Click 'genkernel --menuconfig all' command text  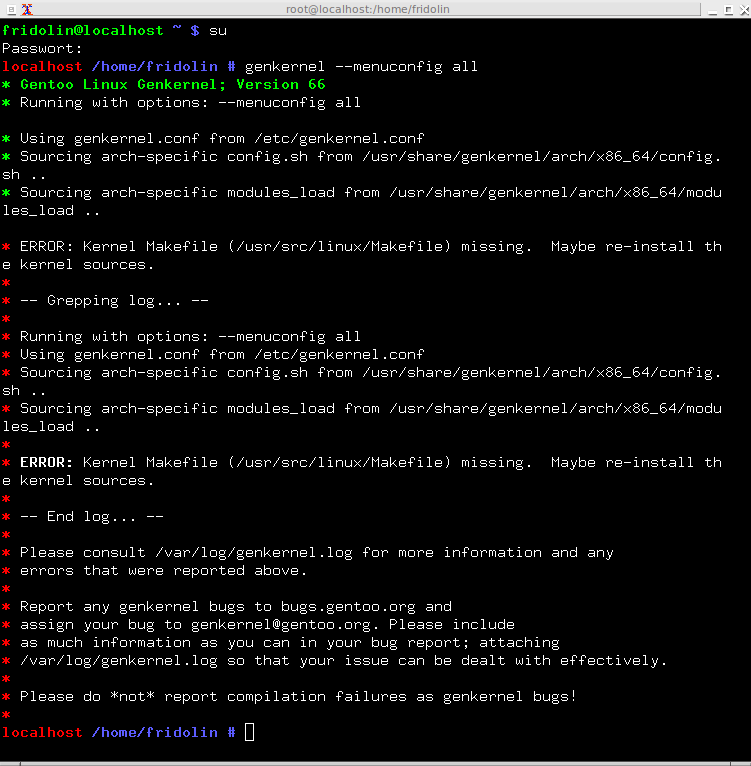coord(361,66)
